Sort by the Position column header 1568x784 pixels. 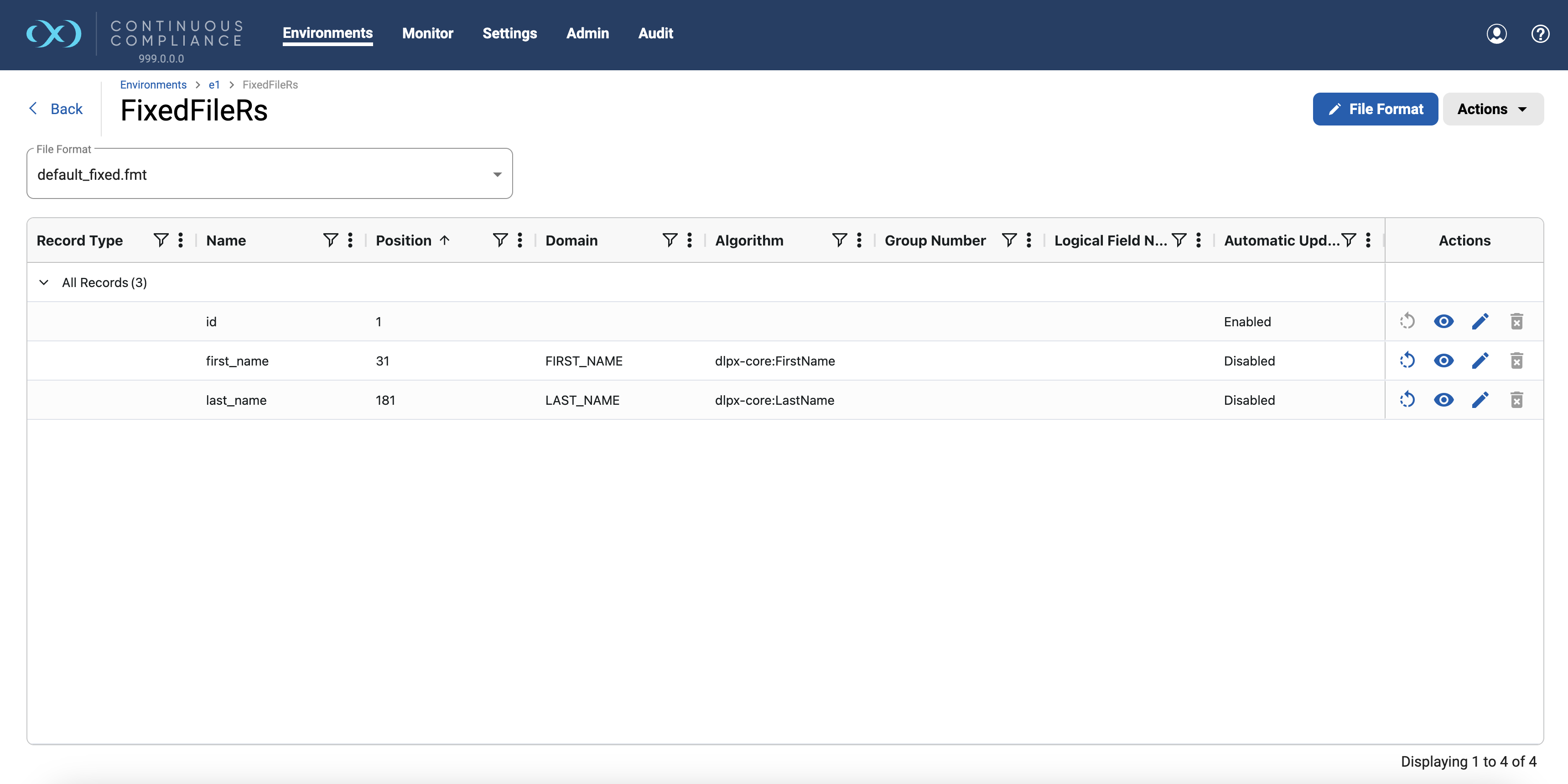click(x=404, y=240)
